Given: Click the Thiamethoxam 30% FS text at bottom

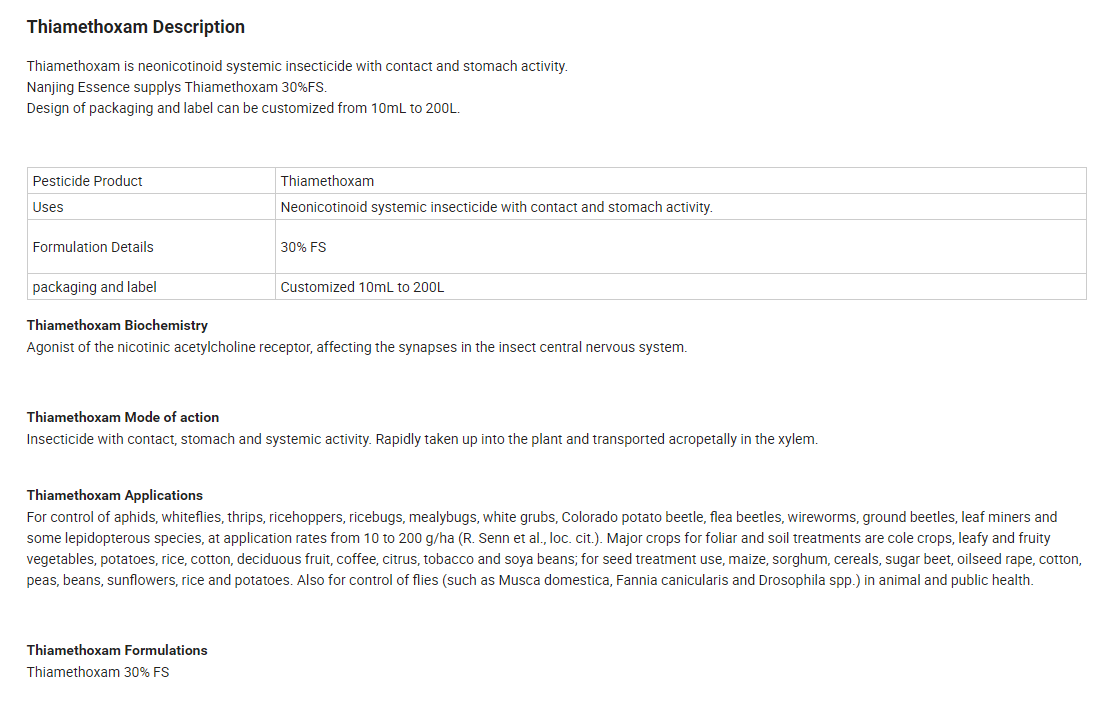Looking at the screenshot, I should (x=98, y=672).
